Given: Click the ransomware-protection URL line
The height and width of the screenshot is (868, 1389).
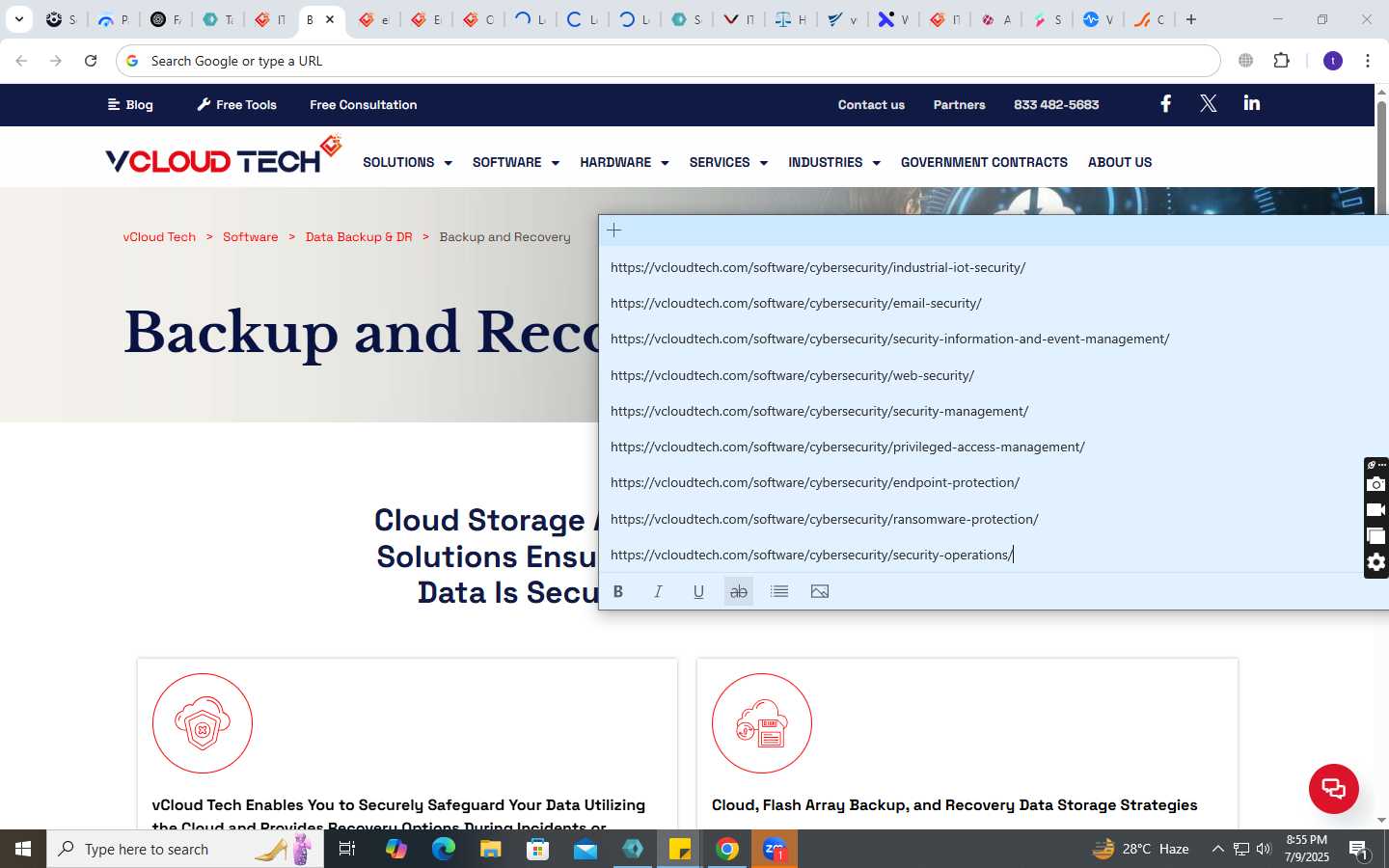Looking at the screenshot, I should [x=825, y=519].
